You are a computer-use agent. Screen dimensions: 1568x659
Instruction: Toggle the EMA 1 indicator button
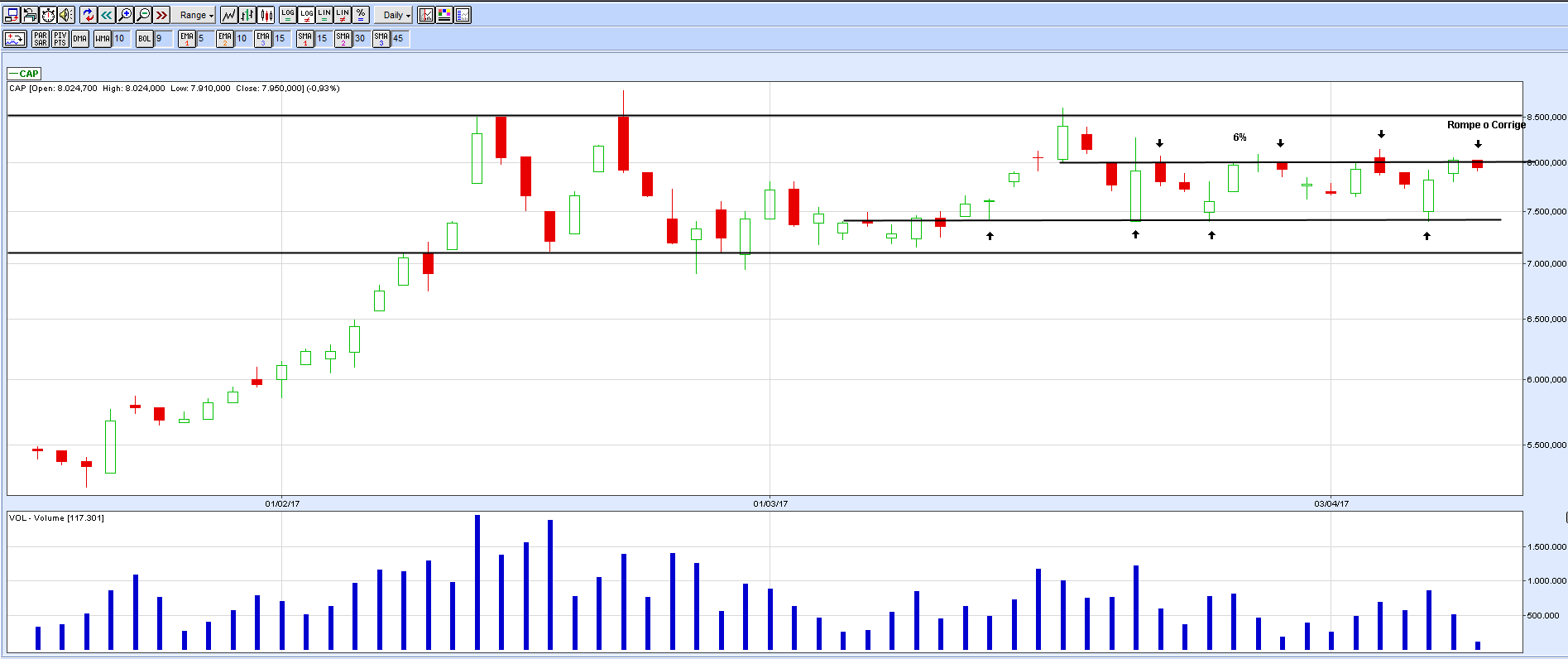click(187, 38)
